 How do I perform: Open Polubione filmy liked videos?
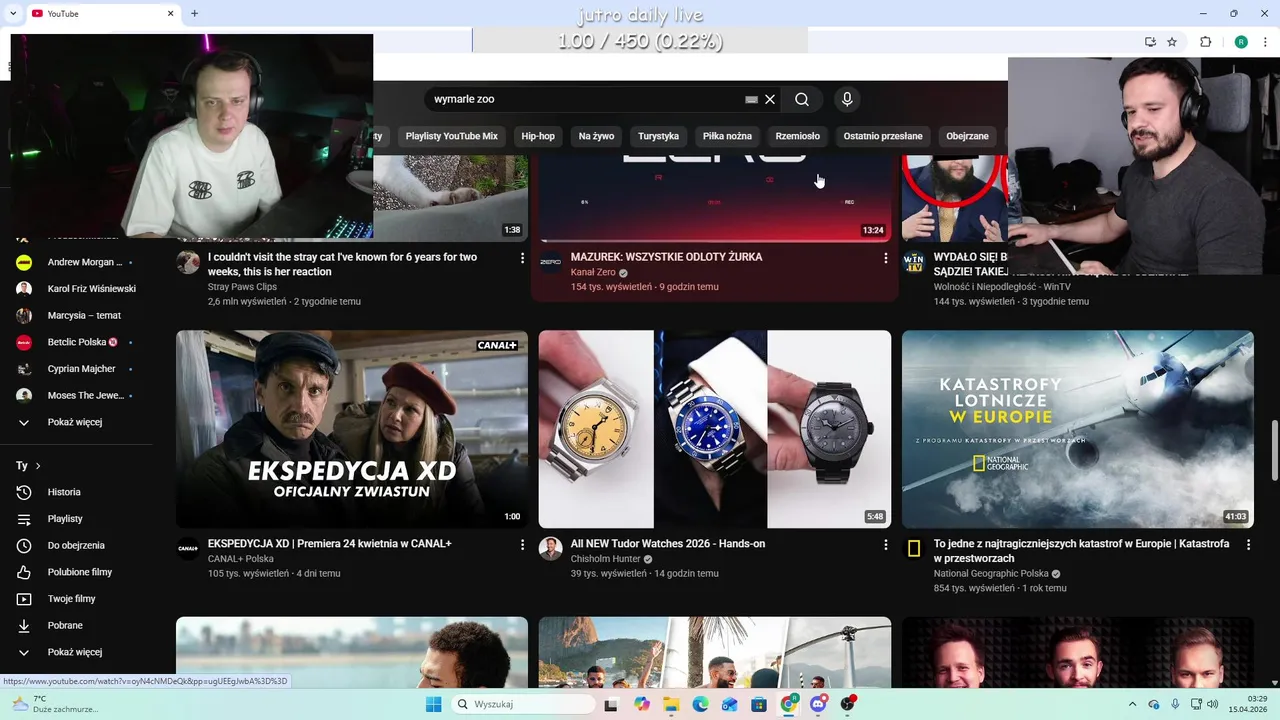coord(80,572)
